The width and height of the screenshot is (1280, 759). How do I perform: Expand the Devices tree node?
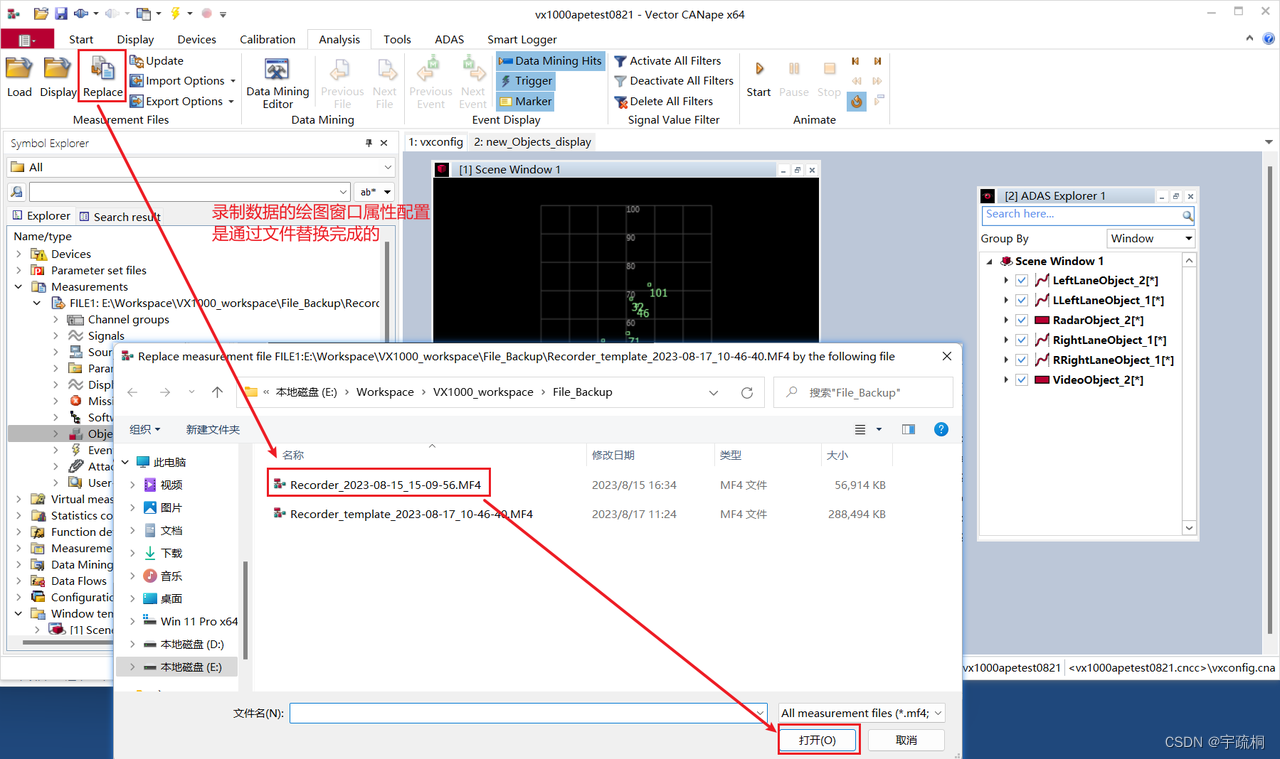(19, 254)
